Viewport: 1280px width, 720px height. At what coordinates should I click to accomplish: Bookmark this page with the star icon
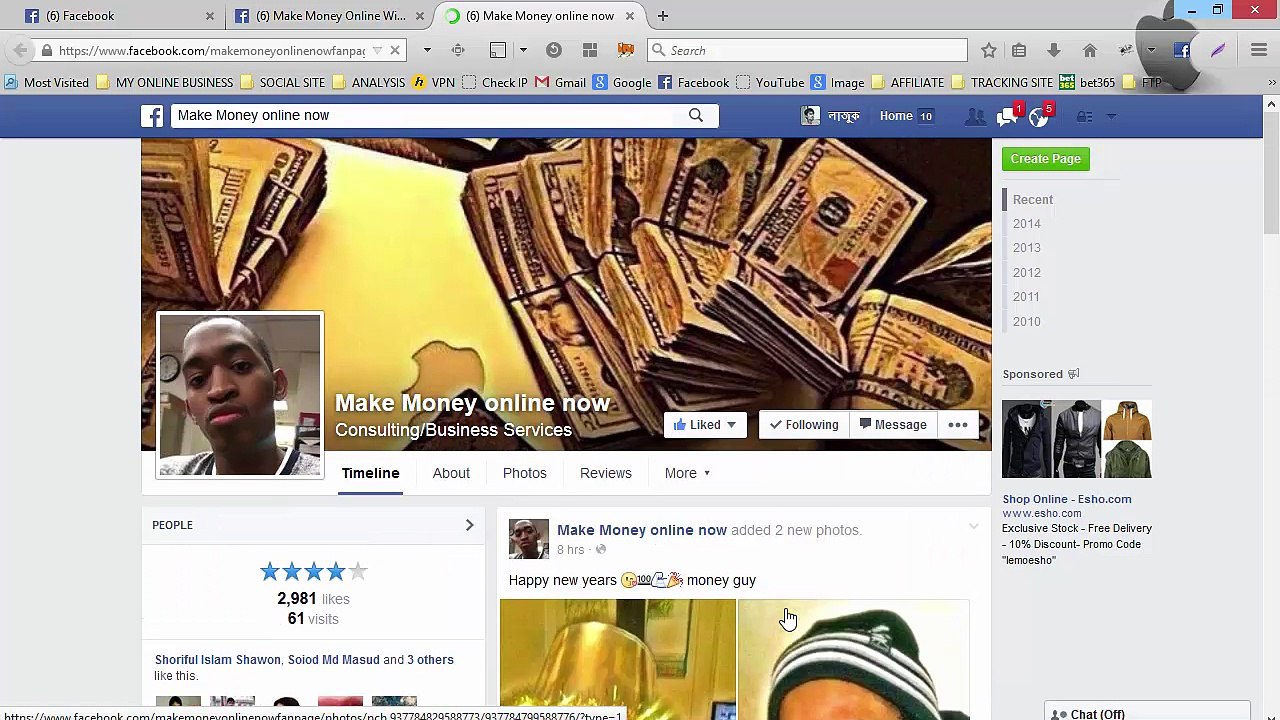point(988,50)
